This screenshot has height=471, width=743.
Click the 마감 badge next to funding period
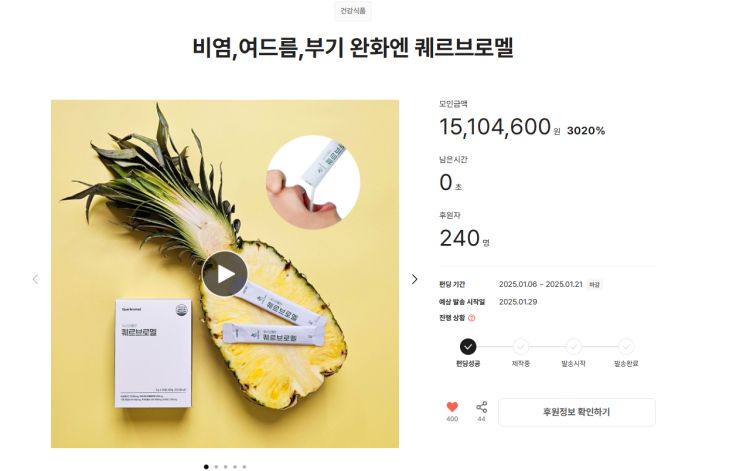pyautogui.click(x=594, y=284)
